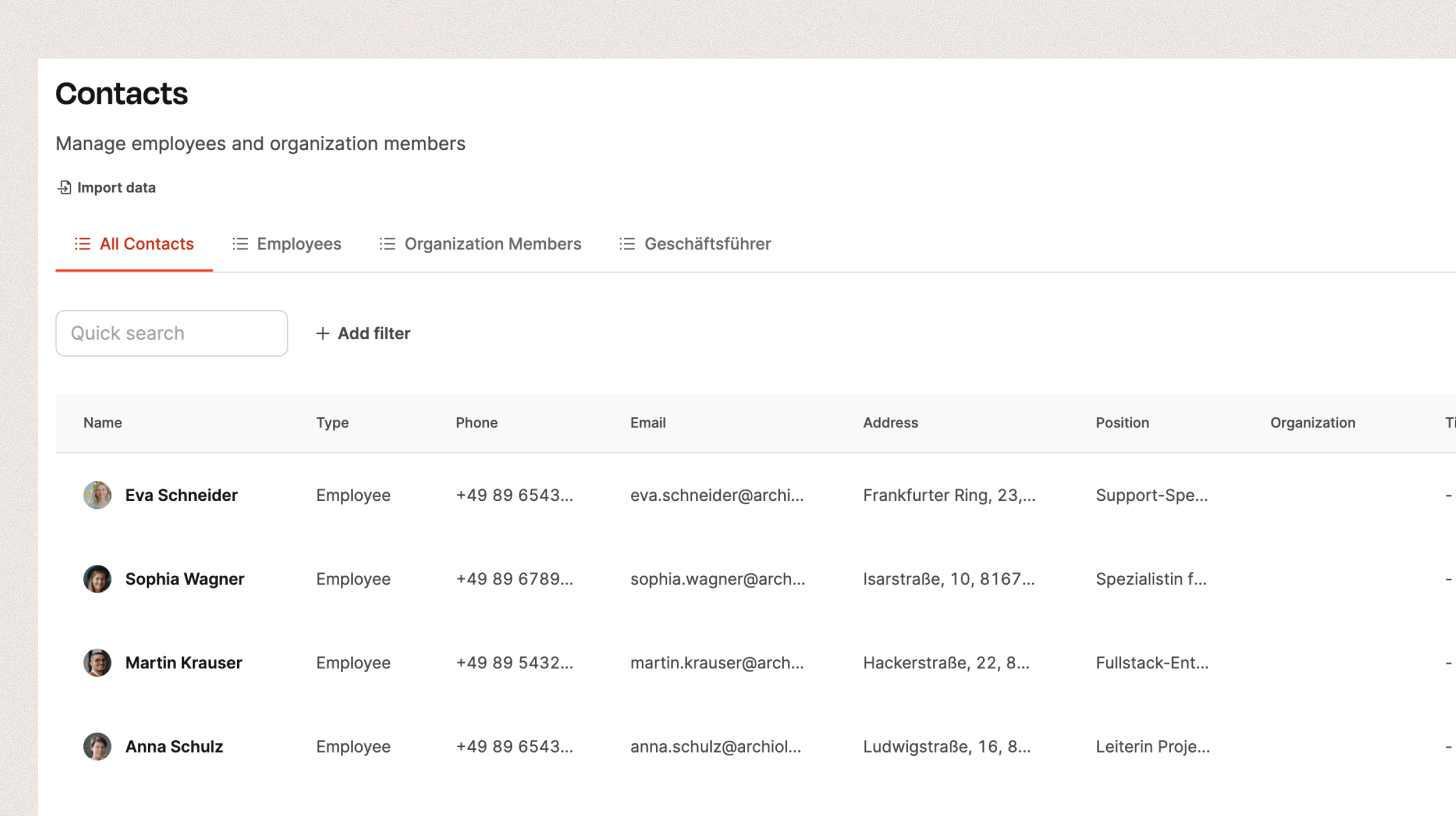Click Eva Schneider's Employee type cell
The height and width of the screenshot is (816, 1456).
point(353,495)
